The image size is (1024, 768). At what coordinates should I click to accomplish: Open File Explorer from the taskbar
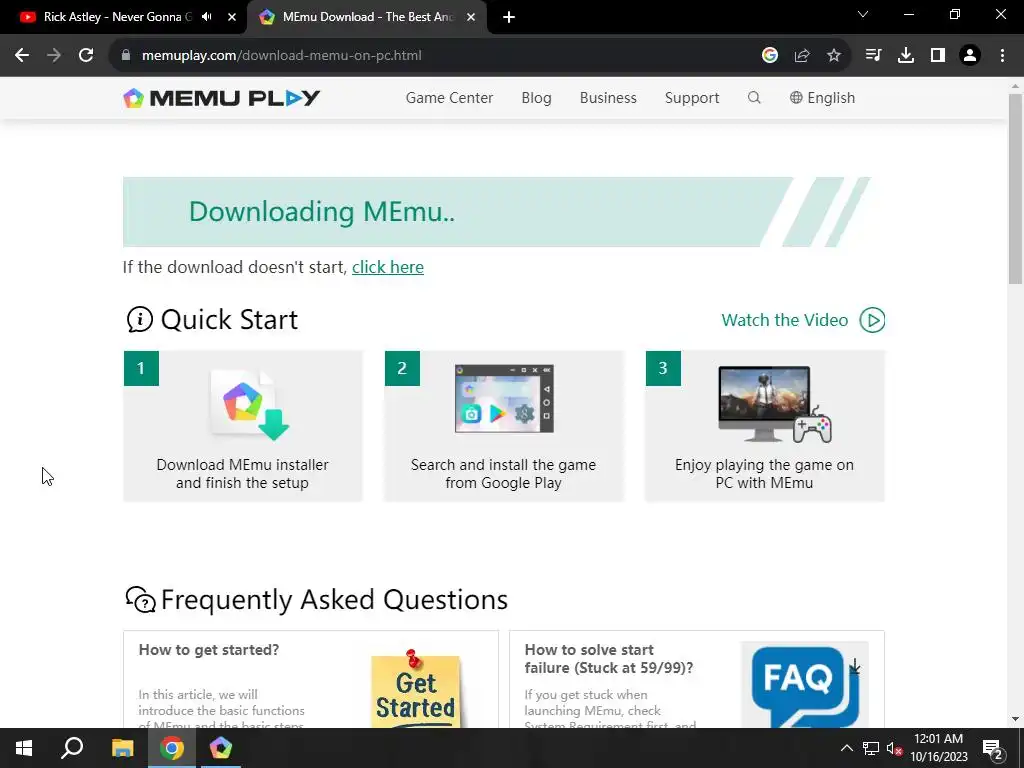tap(122, 748)
